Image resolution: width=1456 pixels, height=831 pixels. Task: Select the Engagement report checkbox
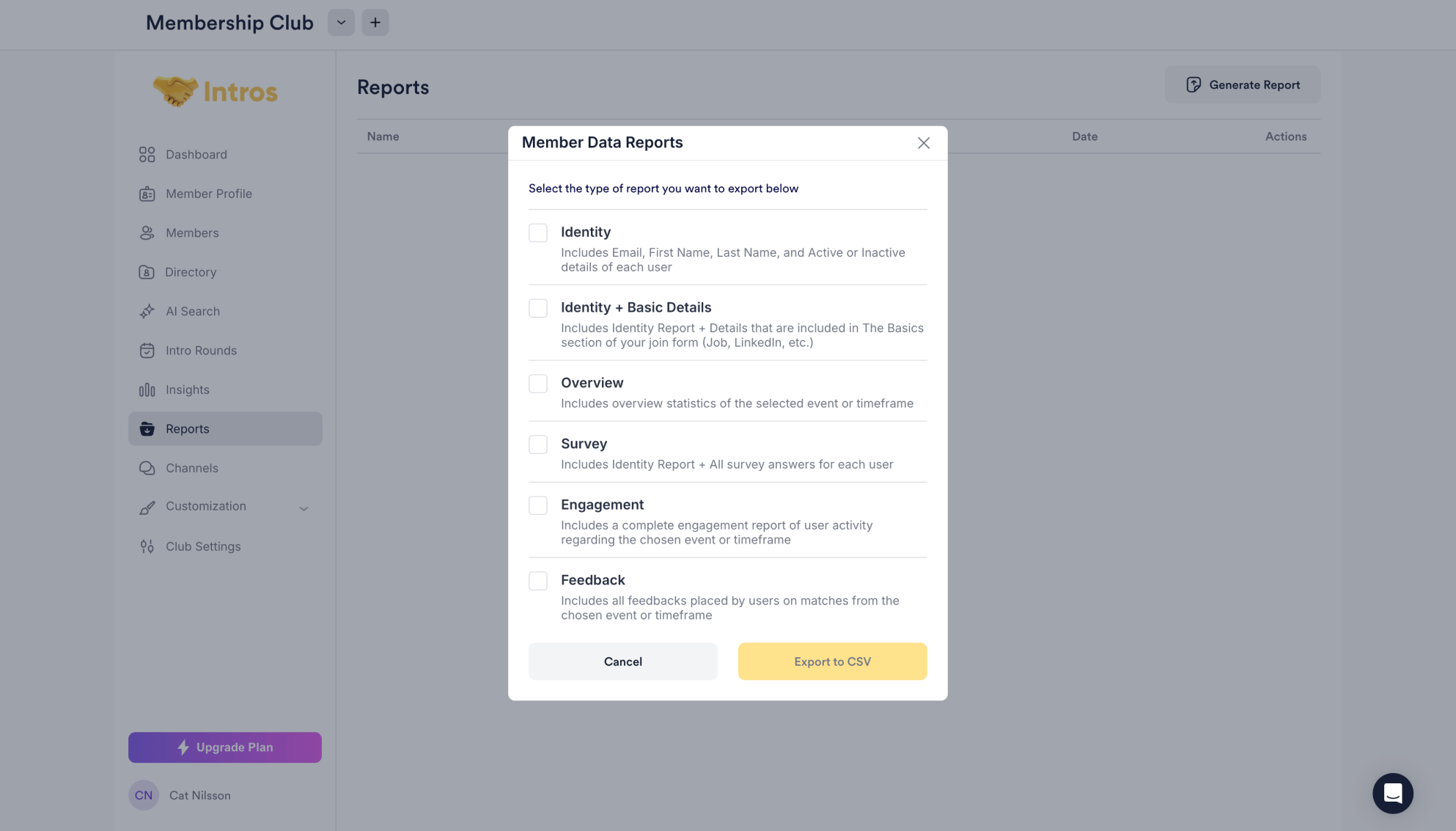pos(538,505)
